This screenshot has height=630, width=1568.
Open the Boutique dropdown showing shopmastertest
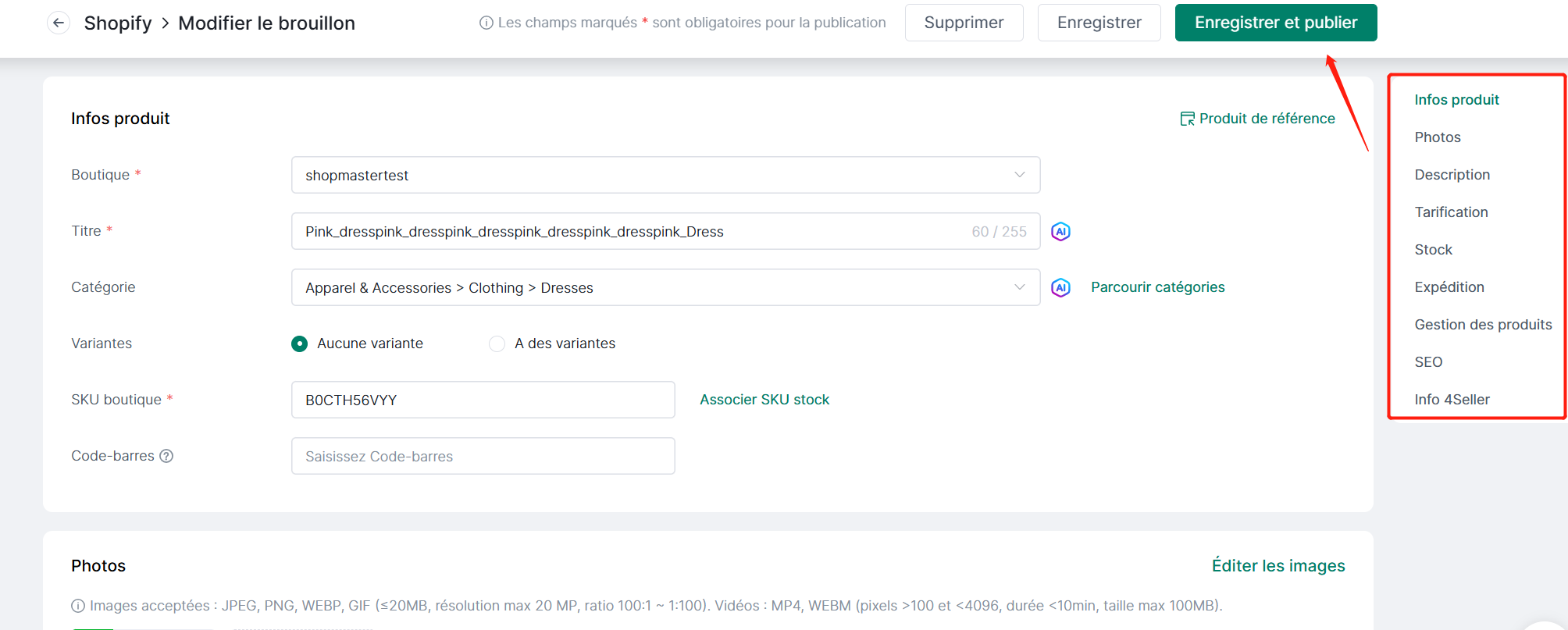pyautogui.click(x=665, y=175)
